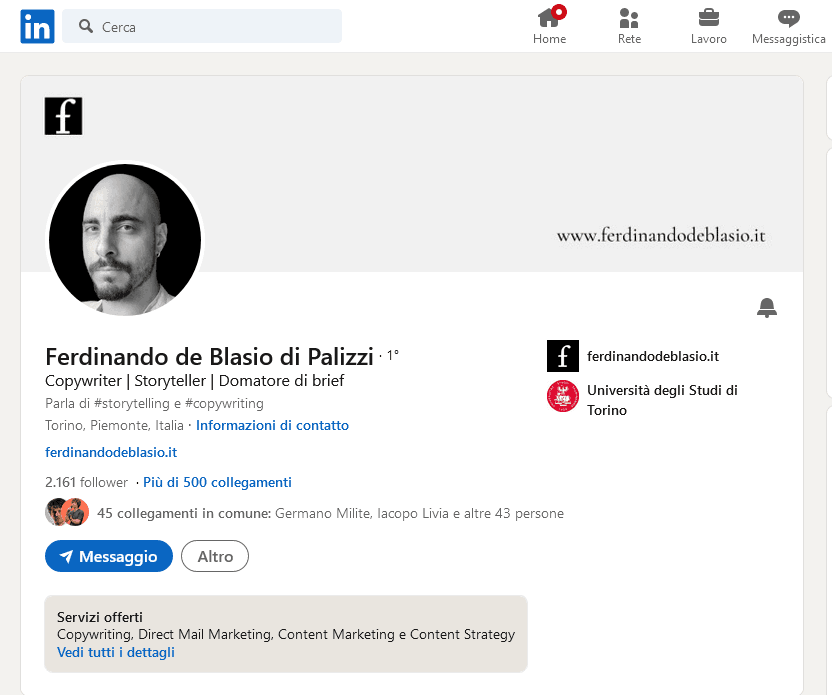Click the Messaggio button
The width and height of the screenshot is (832, 695).
[x=109, y=556]
